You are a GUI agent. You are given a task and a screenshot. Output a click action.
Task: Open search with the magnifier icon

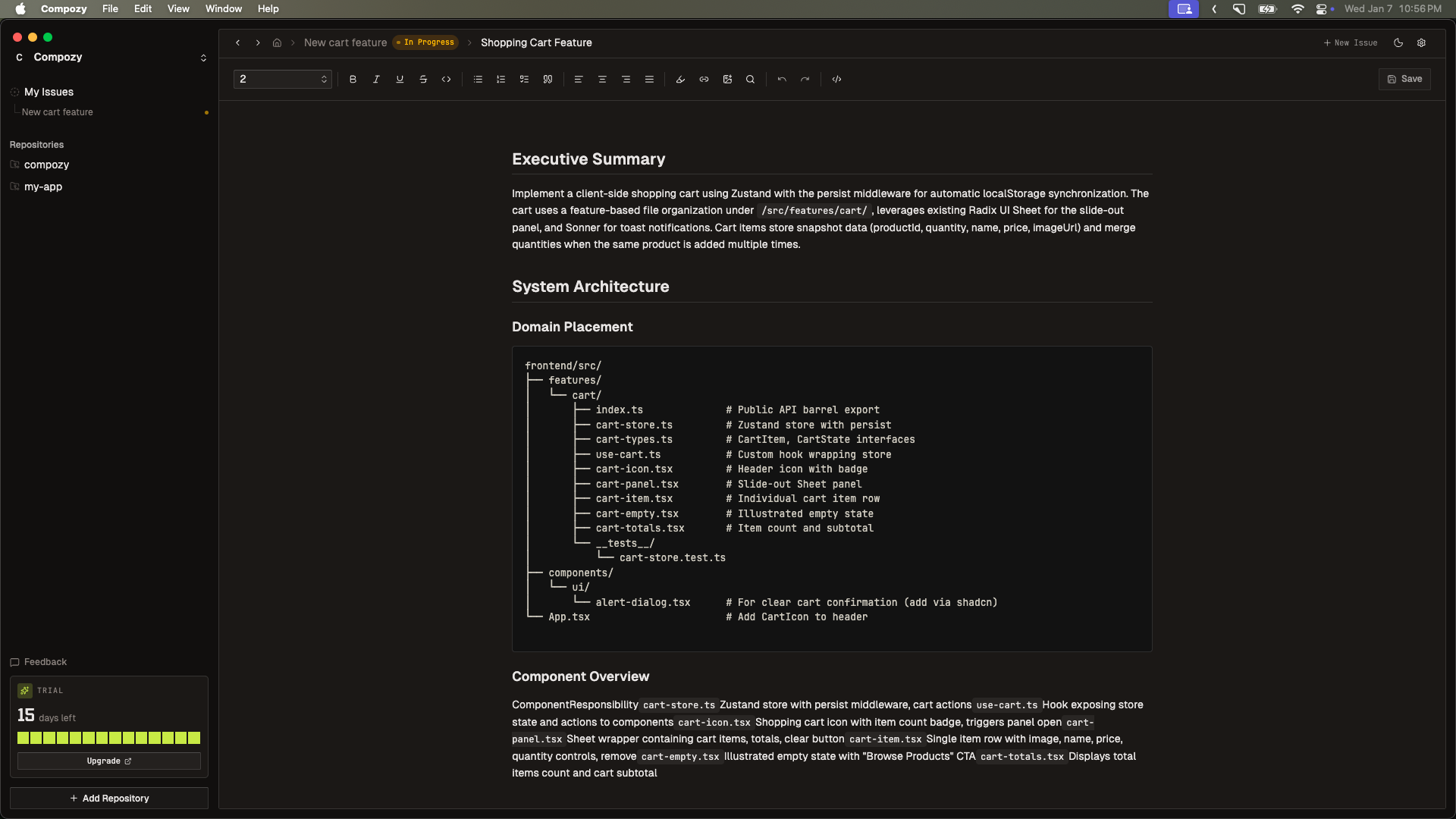click(750, 79)
